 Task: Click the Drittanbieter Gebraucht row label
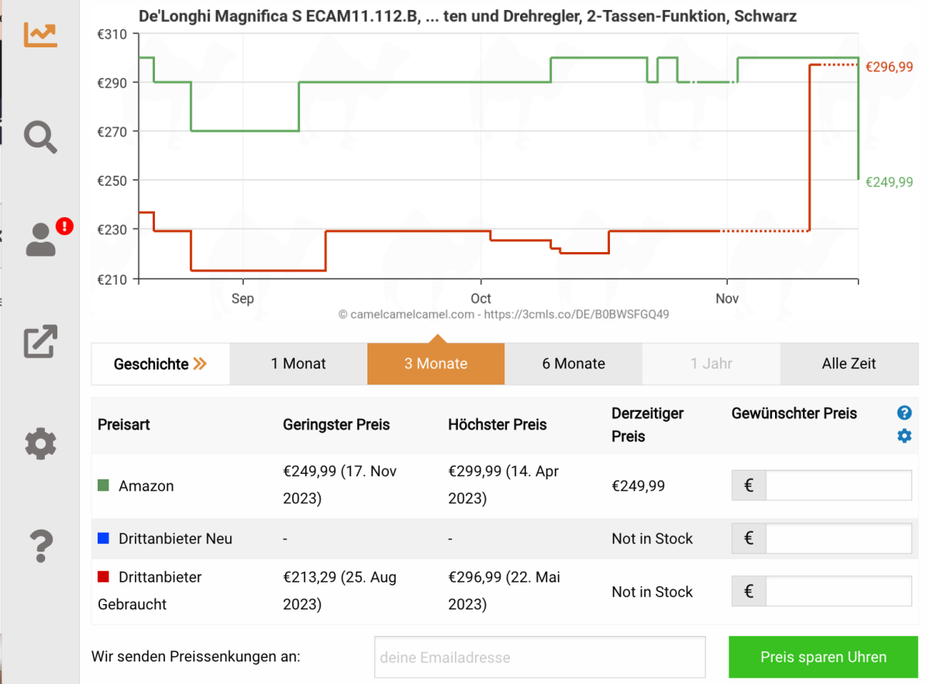tap(150, 591)
